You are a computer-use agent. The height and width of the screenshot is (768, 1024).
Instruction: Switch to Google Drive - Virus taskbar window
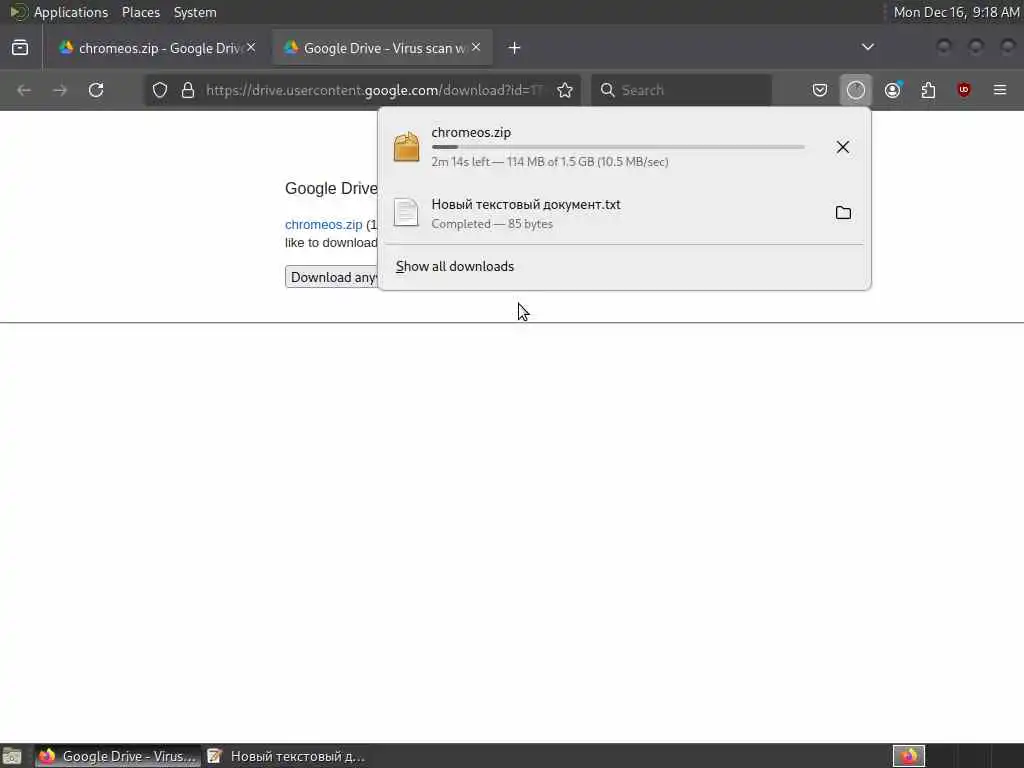(118, 756)
